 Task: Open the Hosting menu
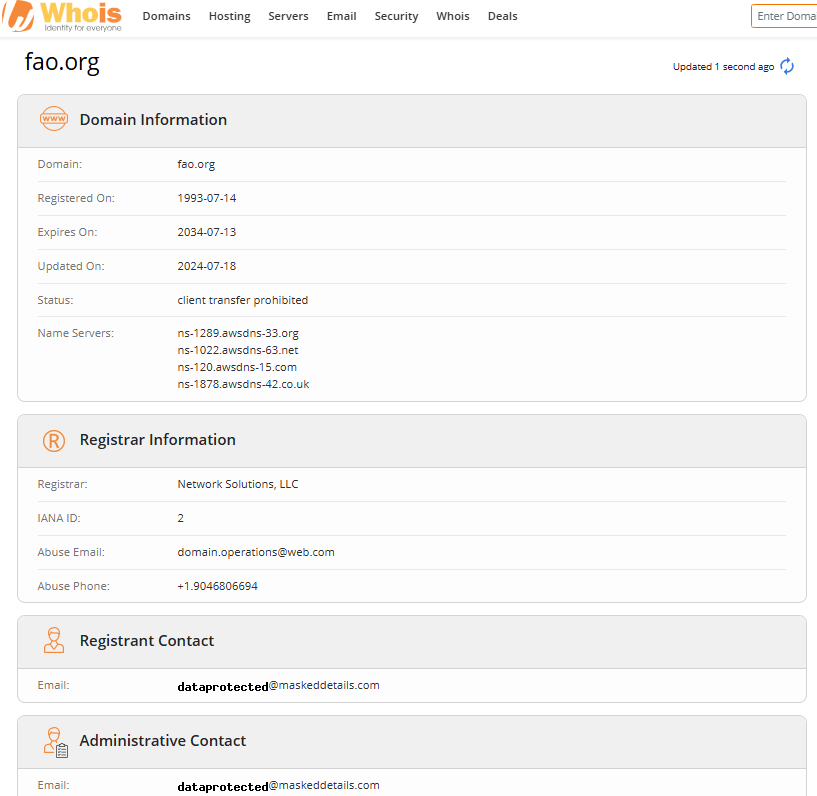(230, 16)
